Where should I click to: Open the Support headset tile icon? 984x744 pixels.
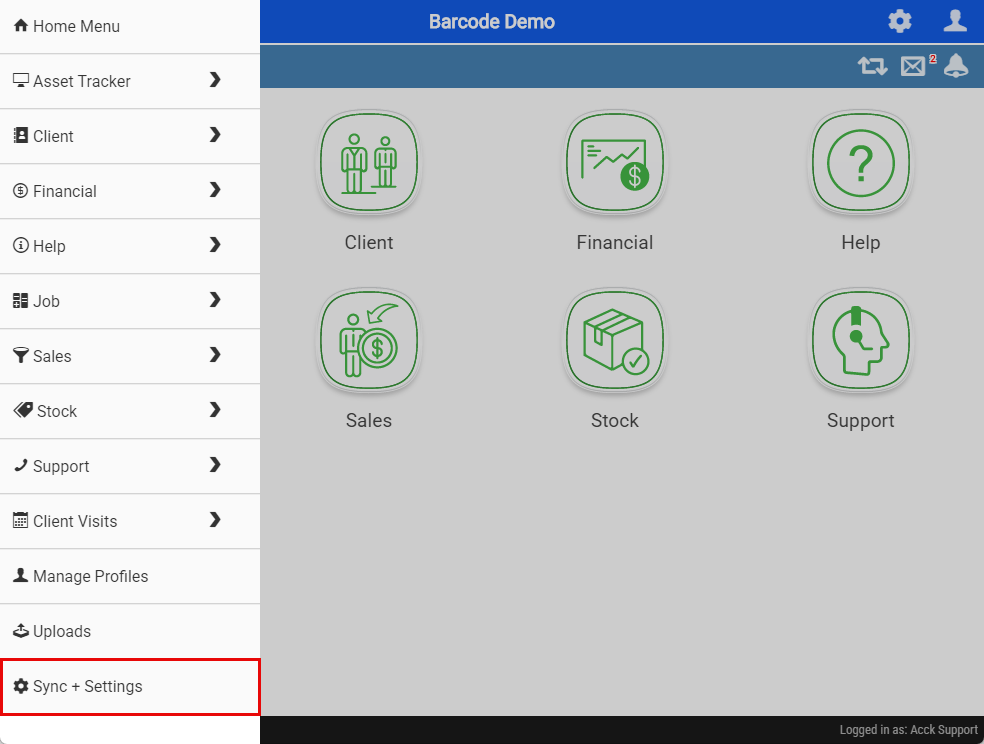[861, 341]
